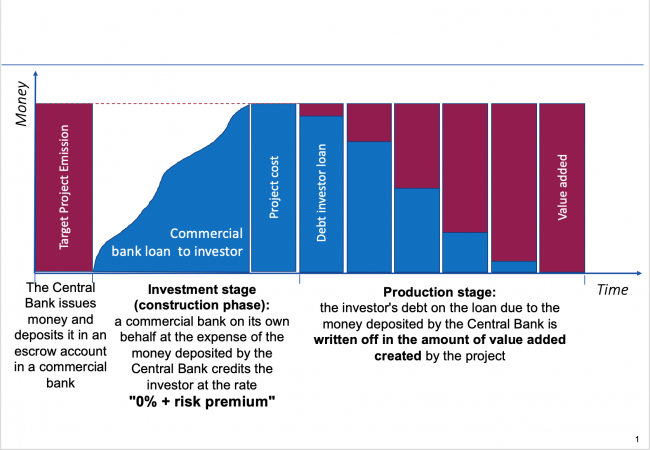The image size is (650, 450).
Task: Select the maroon segment of the fourth production bar
Action: click(x=466, y=168)
